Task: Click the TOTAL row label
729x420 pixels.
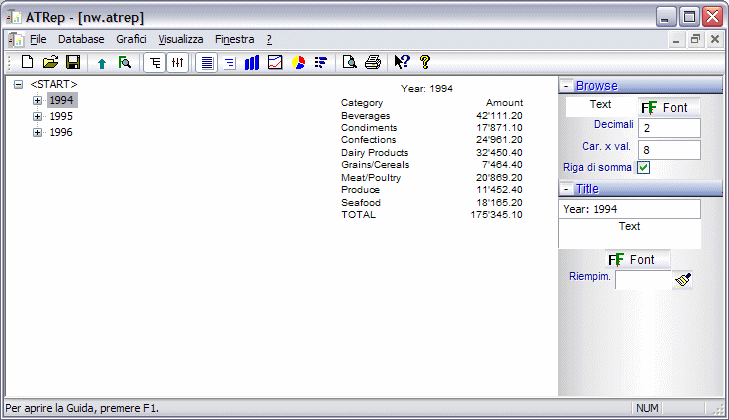Action: click(358, 214)
